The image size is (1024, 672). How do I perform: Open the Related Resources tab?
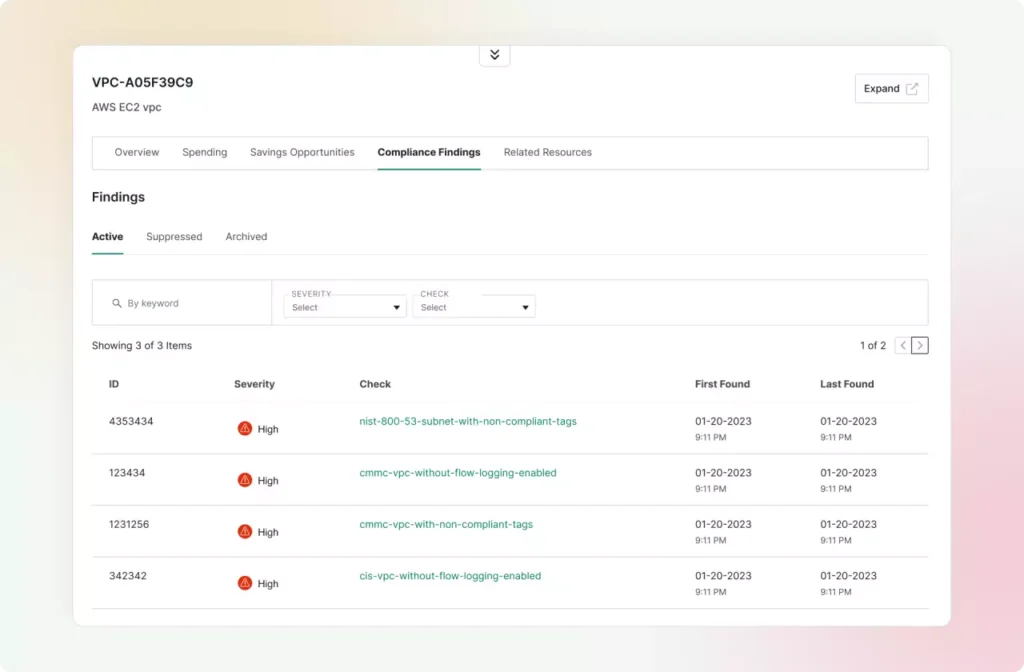(x=547, y=152)
